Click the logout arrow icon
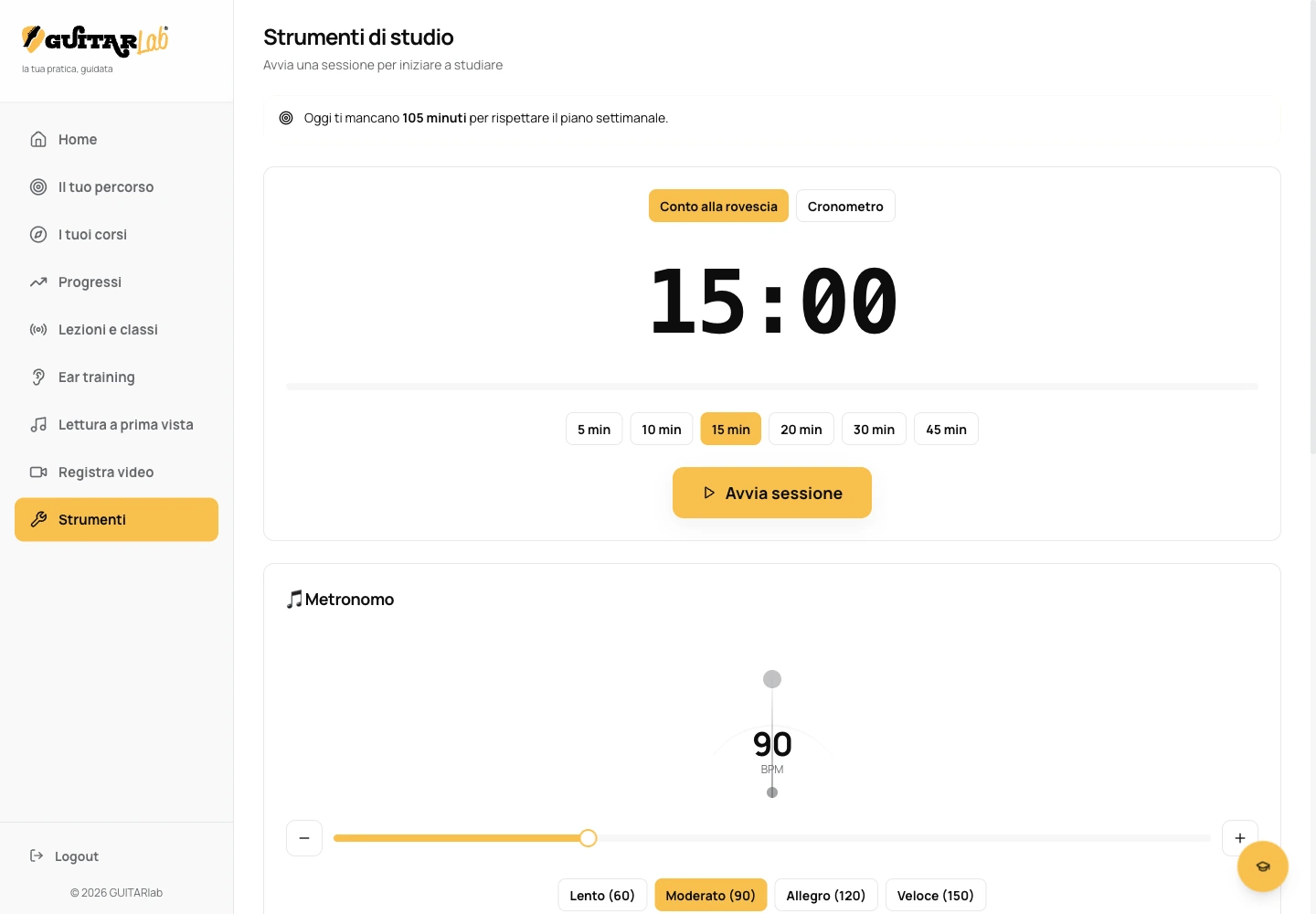1316x914 pixels. [37, 856]
